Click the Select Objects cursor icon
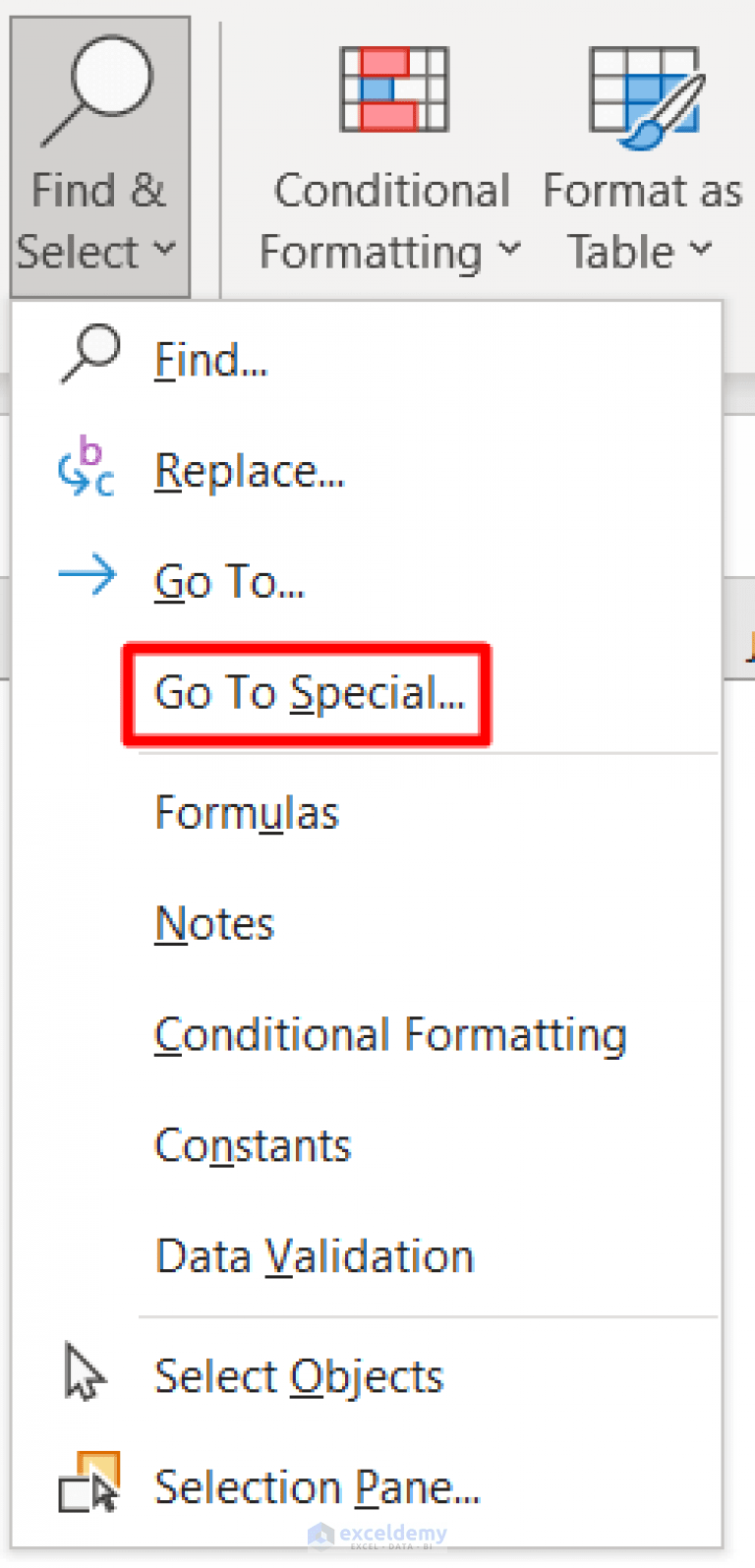Image resolution: width=755 pixels, height=1568 pixels. coord(84,1374)
